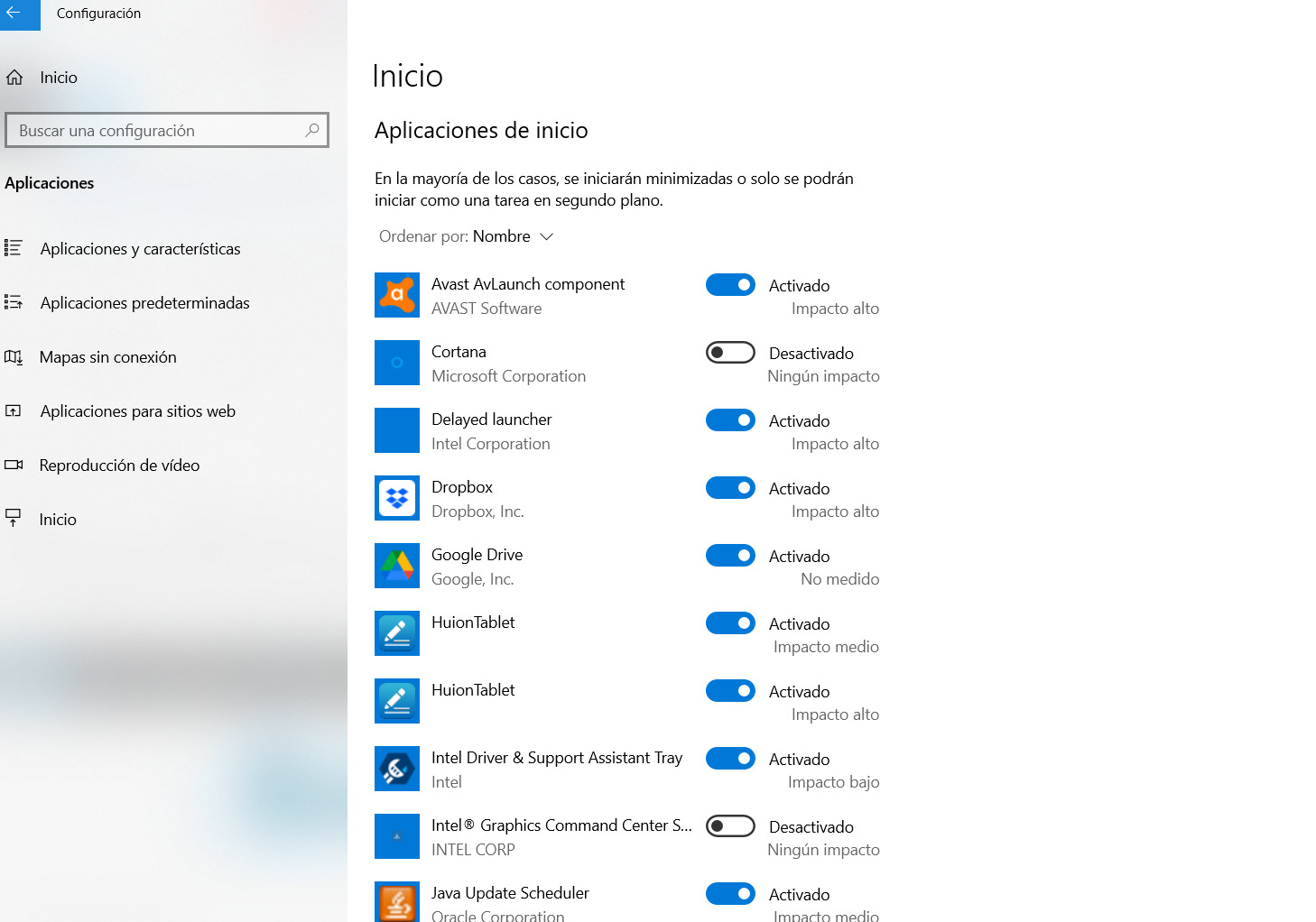Open the 'Ordenar por: Nombre' dropdown

point(466,236)
